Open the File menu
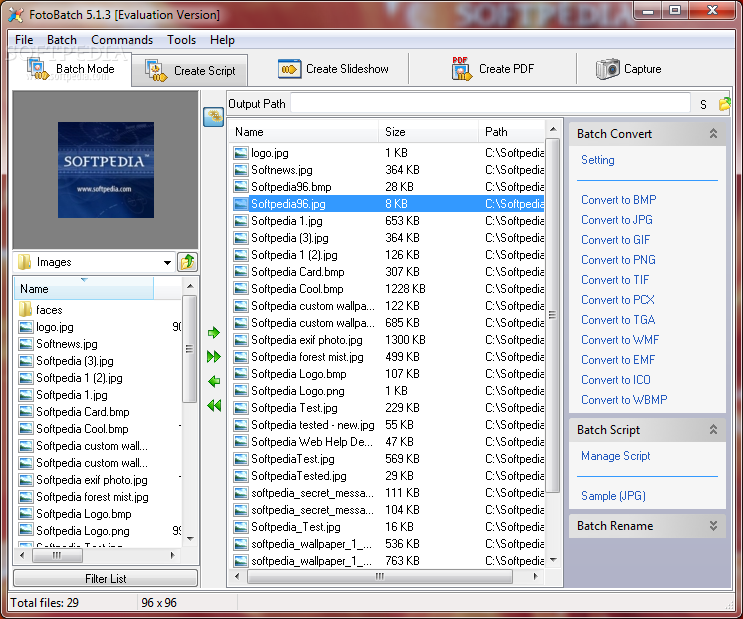The image size is (743, 619). tap(24, 40)
